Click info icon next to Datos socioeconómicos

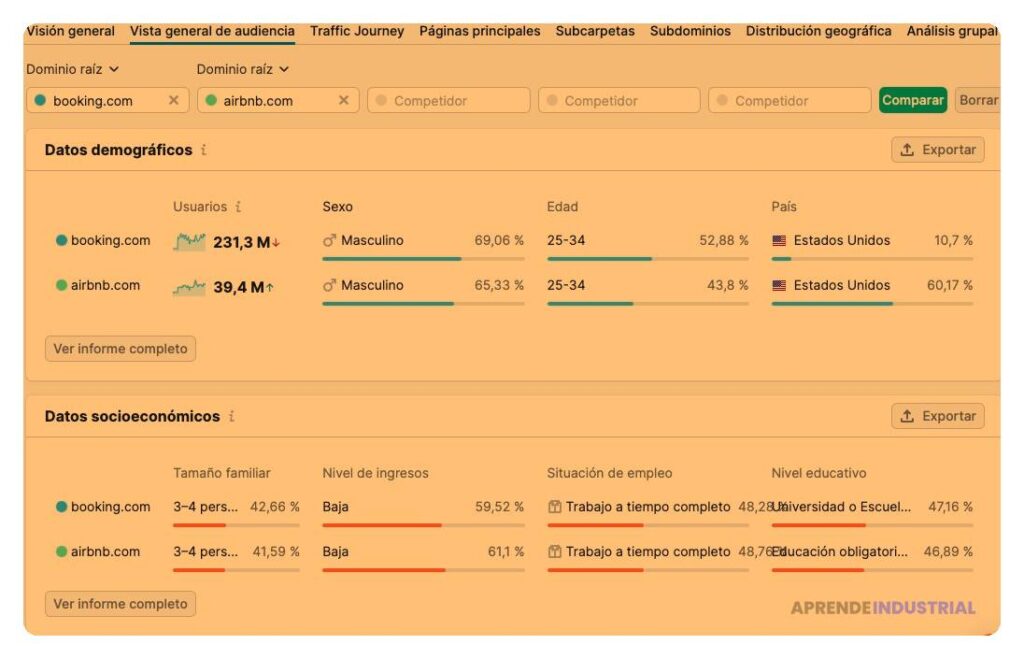click(x=232, y=416)
